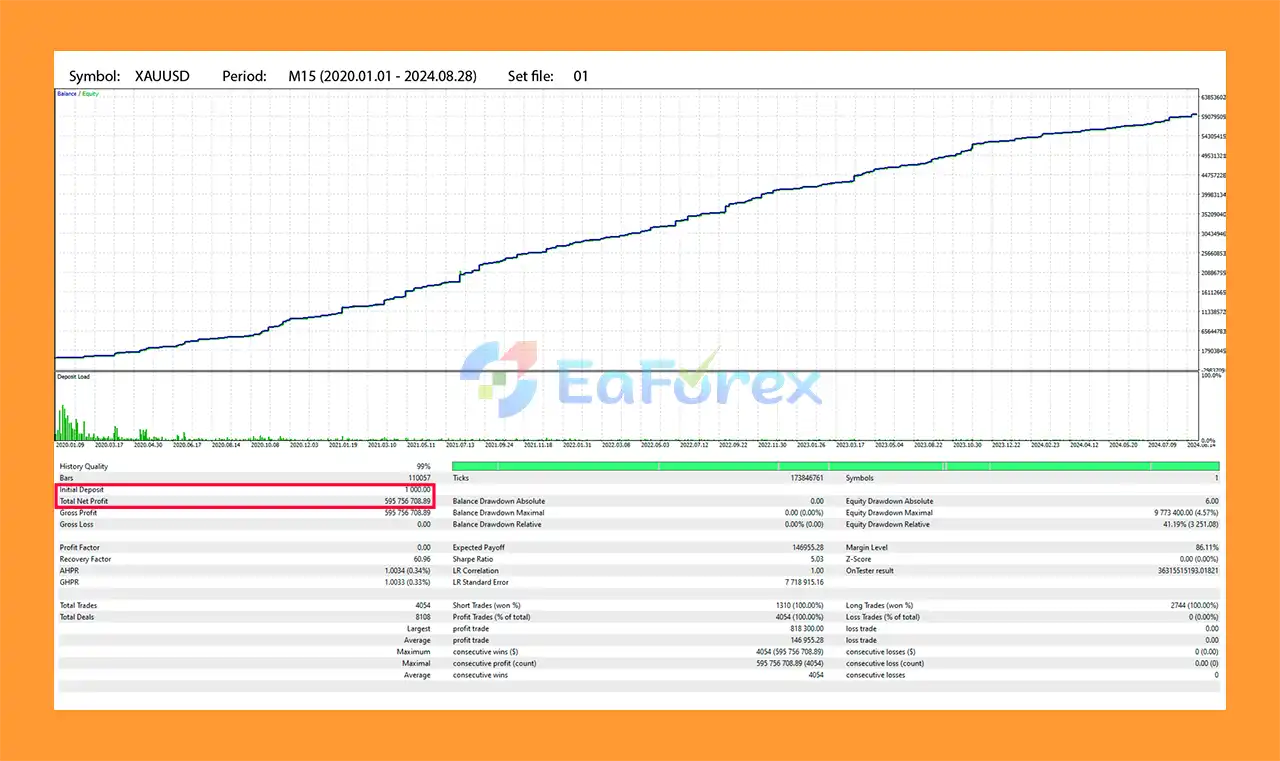Click the green history quality bar
Screen dimensions: 1280x761
coord(836,466)
